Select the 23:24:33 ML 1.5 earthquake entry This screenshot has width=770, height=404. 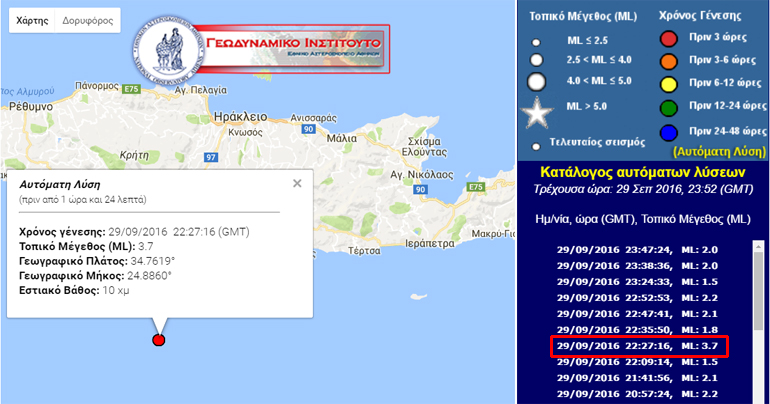(x=637, y=282)
